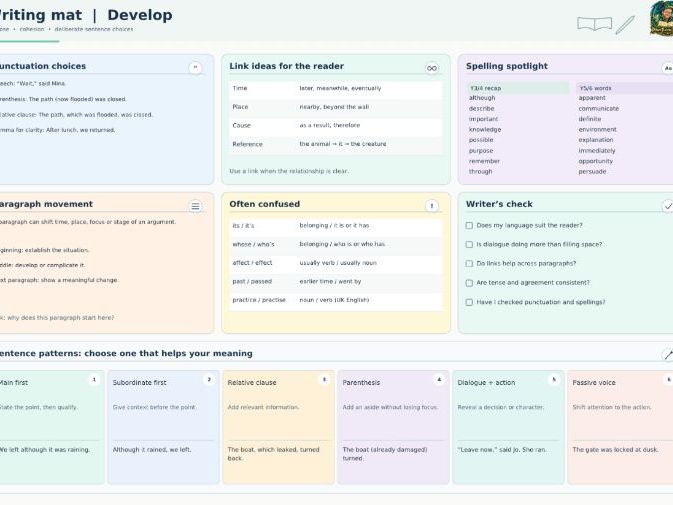Image resolution: width=673 pixels, height=505 pixels.
Task: Click the chain link icon in Link ideas
Action: [x=432, y=68]
